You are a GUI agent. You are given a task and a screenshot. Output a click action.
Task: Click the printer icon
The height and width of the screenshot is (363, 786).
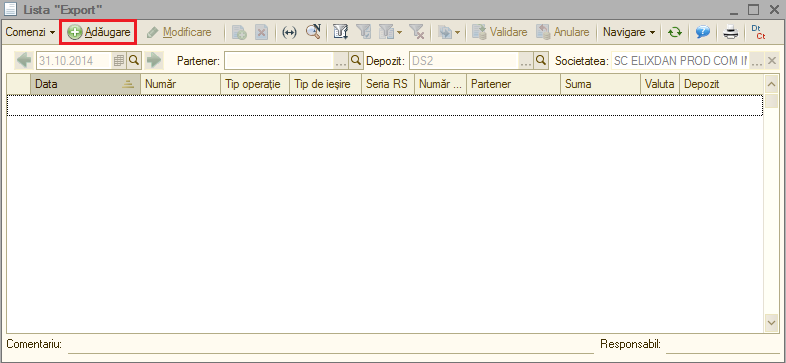pyautogui.click(x=730, y=33)
